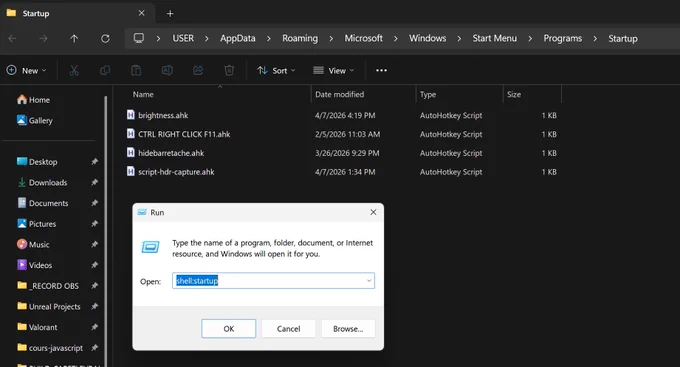Sort by the Size column header
The width and height of the screenshot is (680, 367).
(514, 94)
